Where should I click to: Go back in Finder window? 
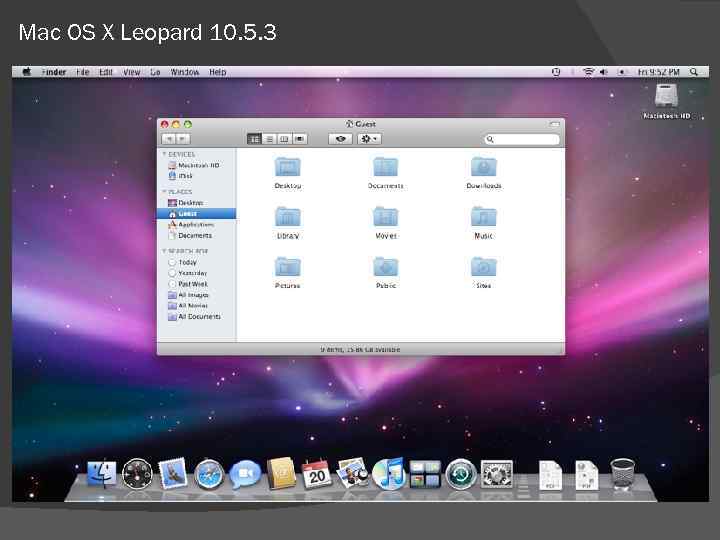pos(169,139)
